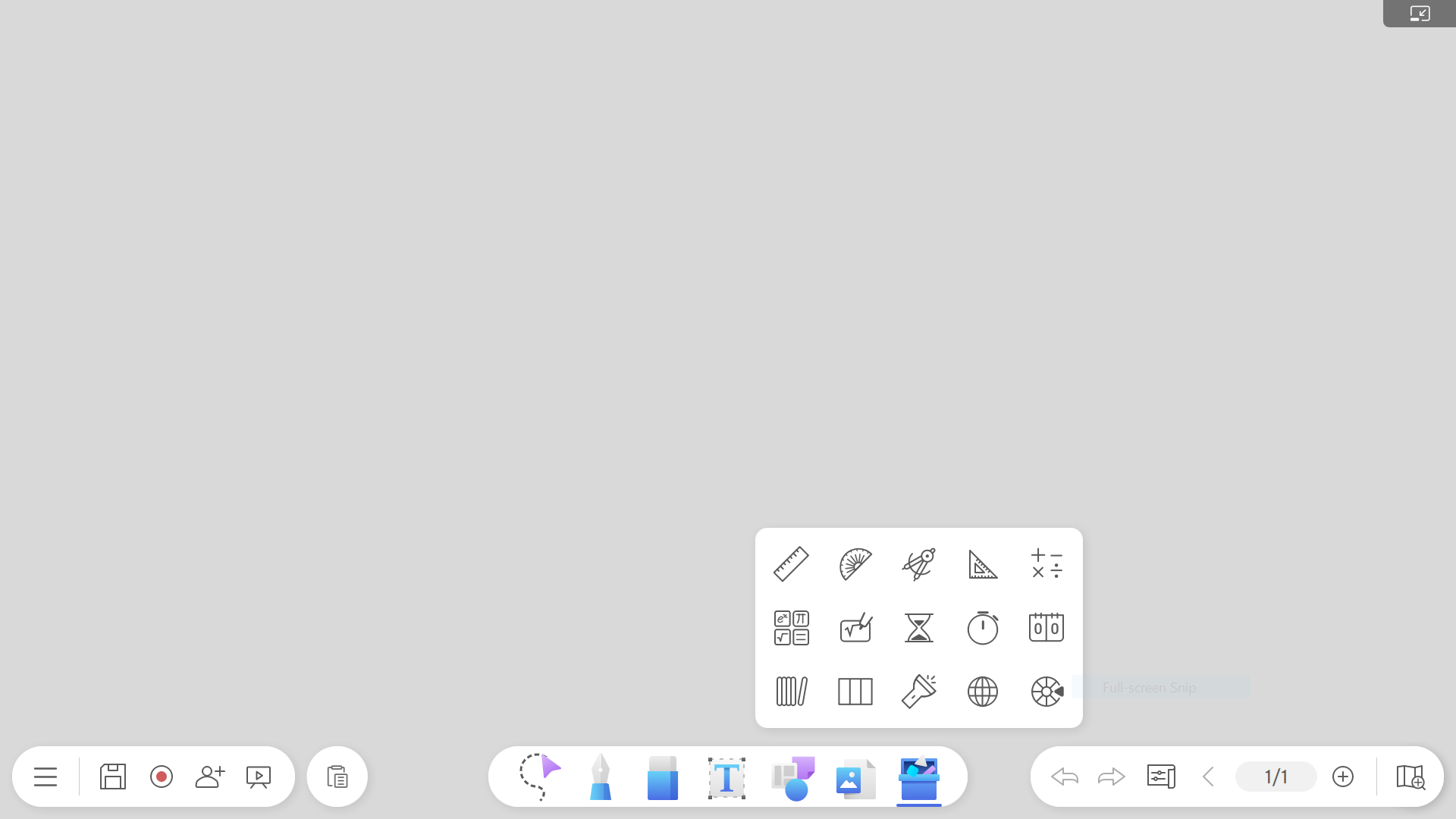Image resolution: width=1456 pixels, height=819 pixels.
Task: Open the globe browser tool
Action: click(x=982, y=692)
